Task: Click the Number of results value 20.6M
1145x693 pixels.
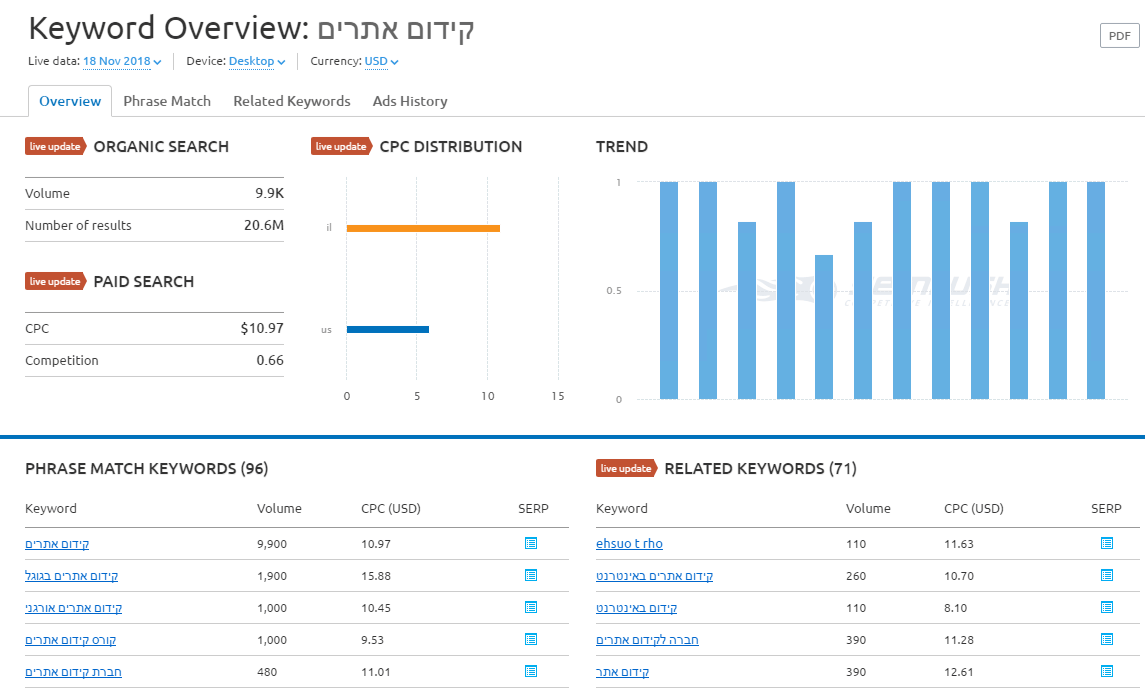Action: (x=264, y=226)
